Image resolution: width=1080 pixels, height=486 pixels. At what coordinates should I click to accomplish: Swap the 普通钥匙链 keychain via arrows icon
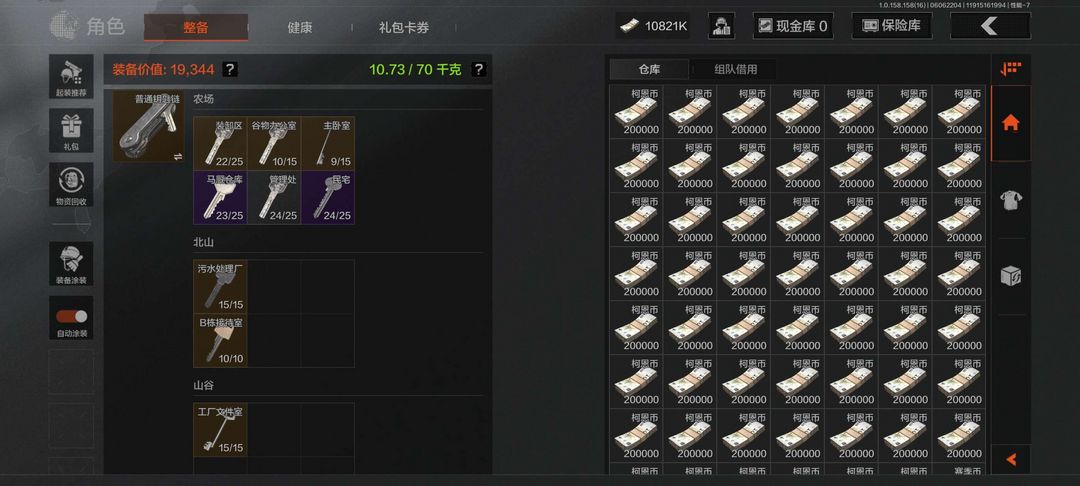pyautogui.click(x=178, y=156)
